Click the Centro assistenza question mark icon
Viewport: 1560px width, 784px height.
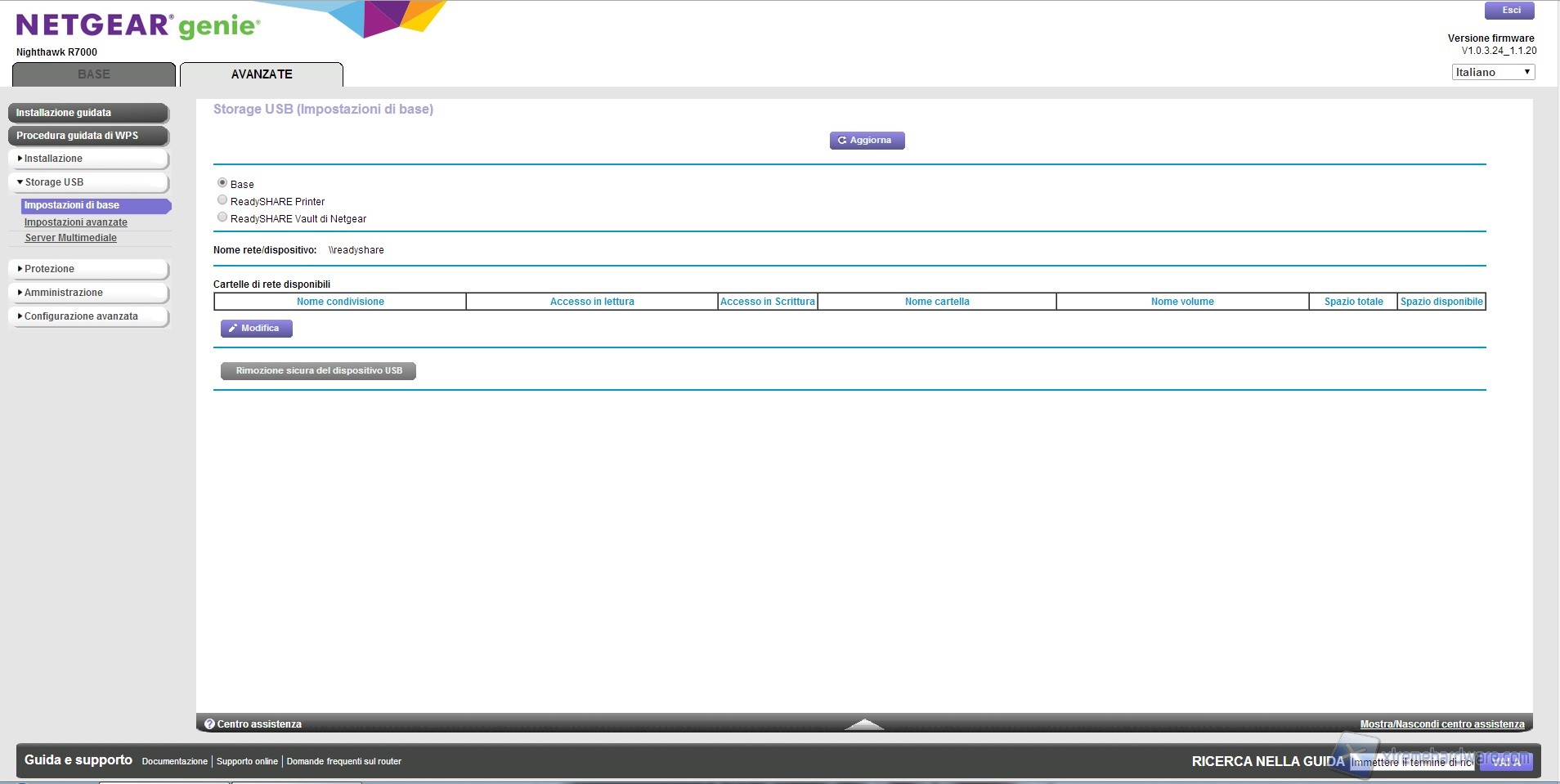[x=209, y=724]
